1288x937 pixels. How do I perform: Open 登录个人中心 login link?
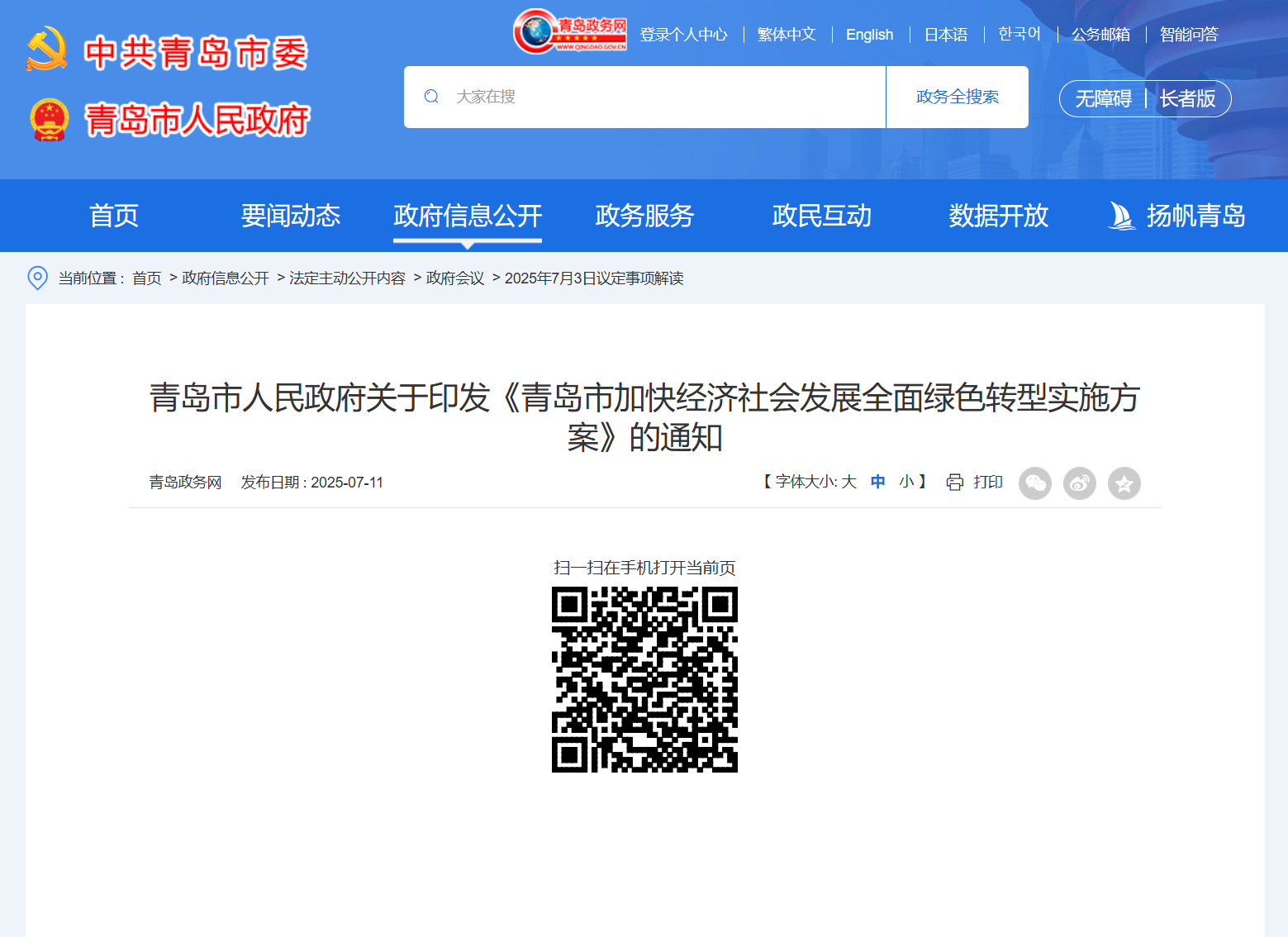(x=684, y=35)
